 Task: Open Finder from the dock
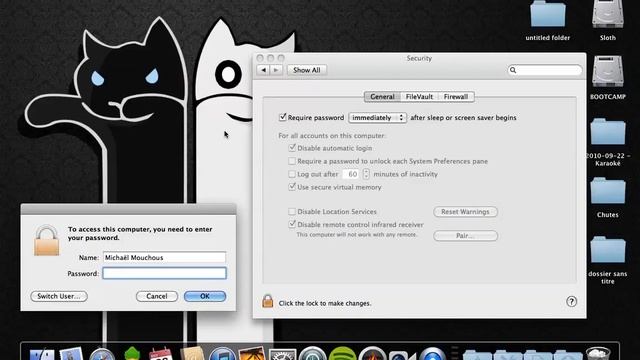42,353
